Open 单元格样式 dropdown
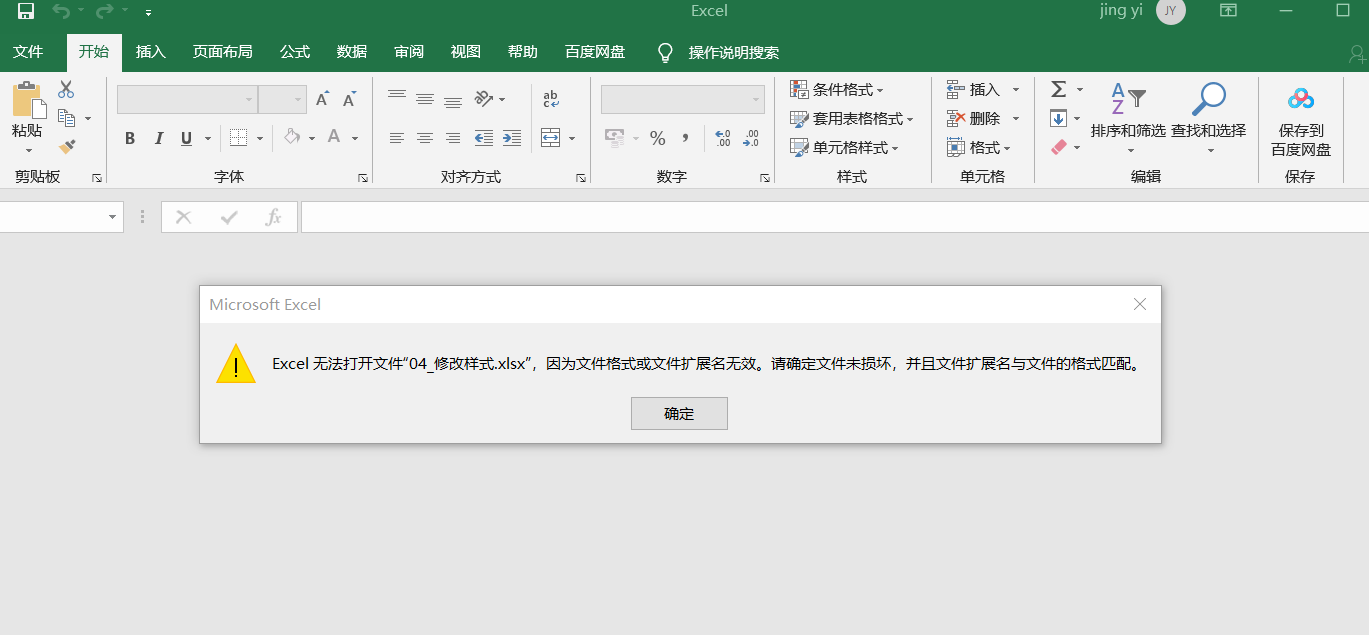 844,147
